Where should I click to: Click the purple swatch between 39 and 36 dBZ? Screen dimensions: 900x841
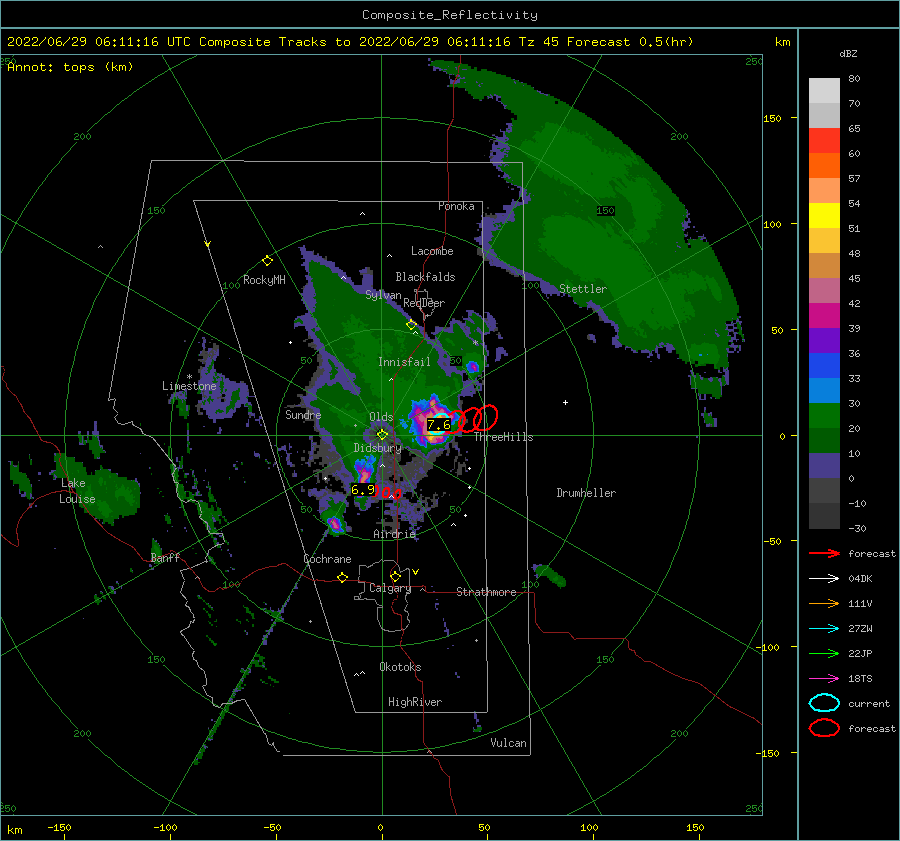click(x=824, y=341)
